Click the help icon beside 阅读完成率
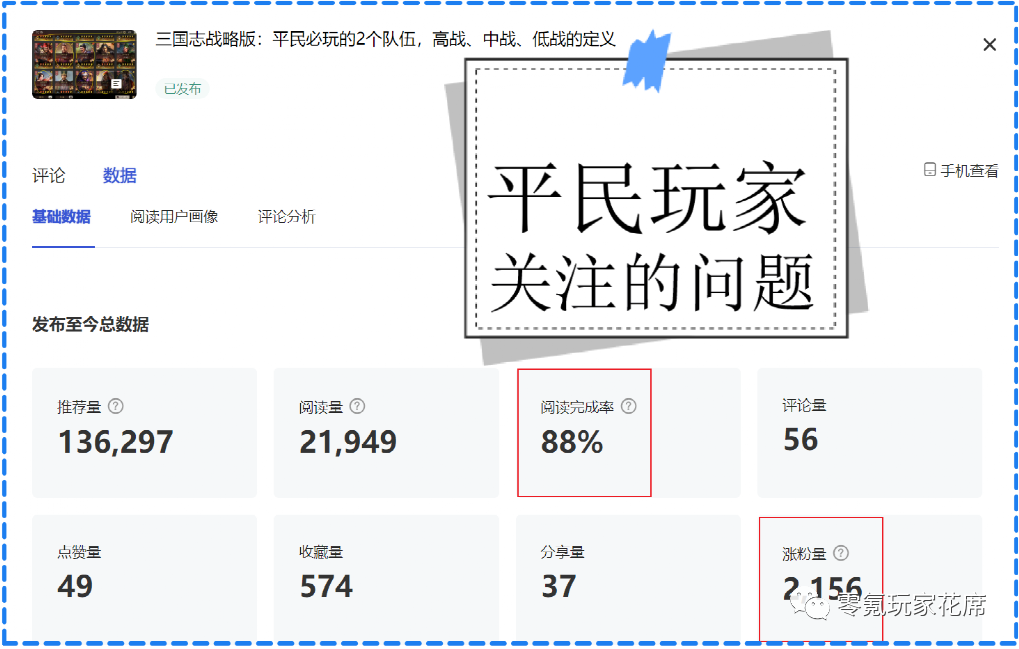This screenshot has height=649, width=1019. coord(628,407)
